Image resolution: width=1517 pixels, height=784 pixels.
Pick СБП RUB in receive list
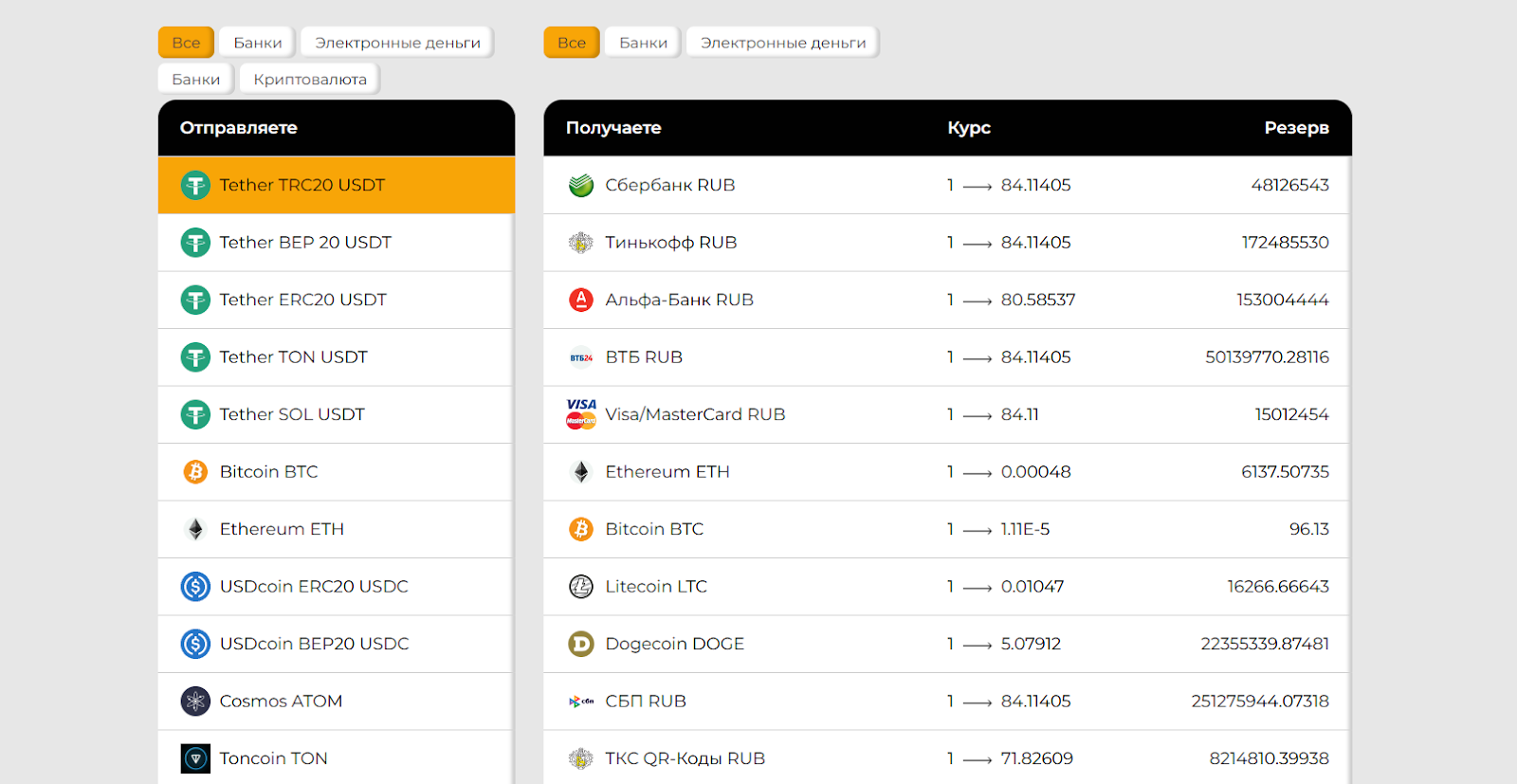(x=646, y=702)
